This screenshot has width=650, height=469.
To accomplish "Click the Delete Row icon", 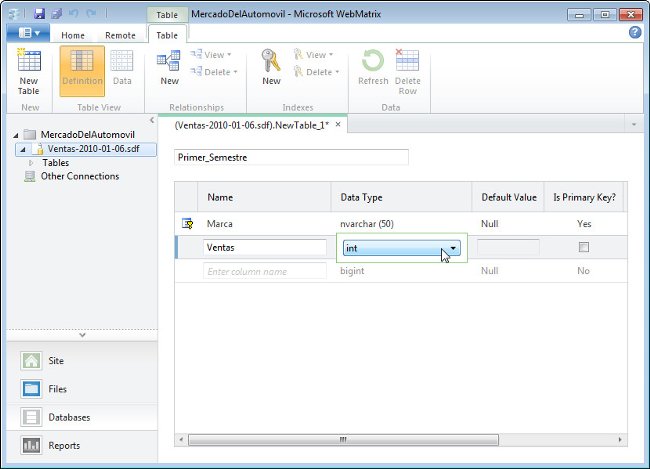I will point(407,72).
